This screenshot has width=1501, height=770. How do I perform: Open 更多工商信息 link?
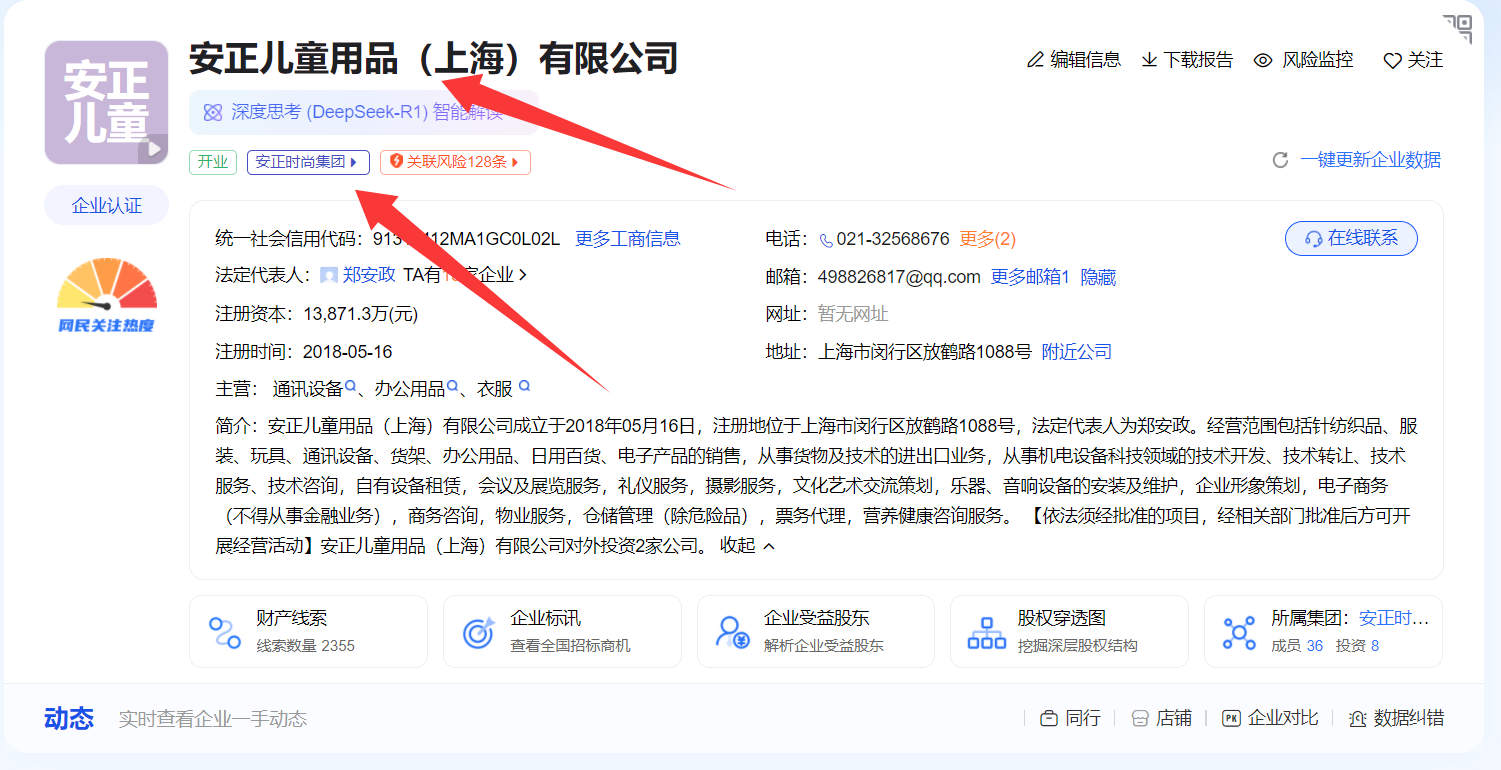(x=628, y=239)
